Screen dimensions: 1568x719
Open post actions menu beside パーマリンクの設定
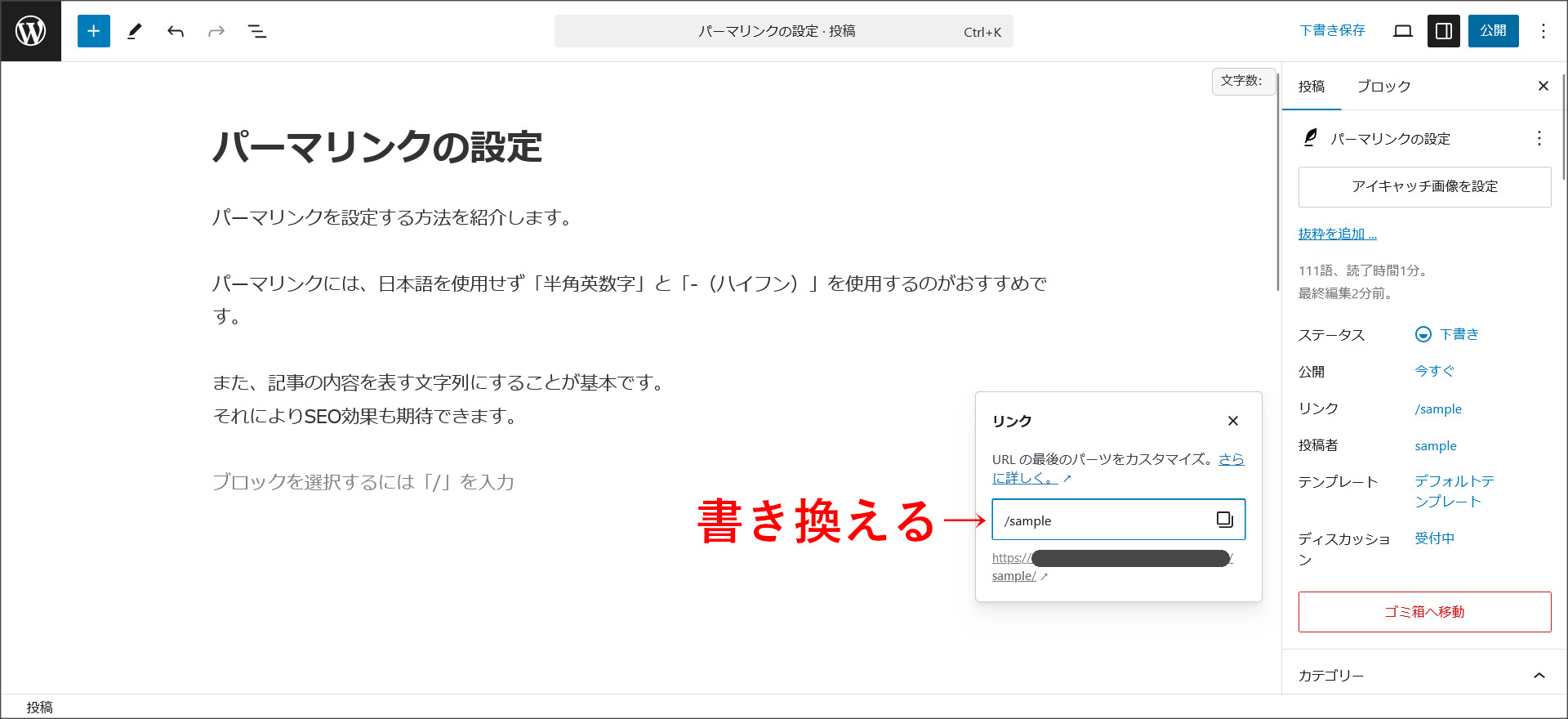click(x=1539, y=138)
